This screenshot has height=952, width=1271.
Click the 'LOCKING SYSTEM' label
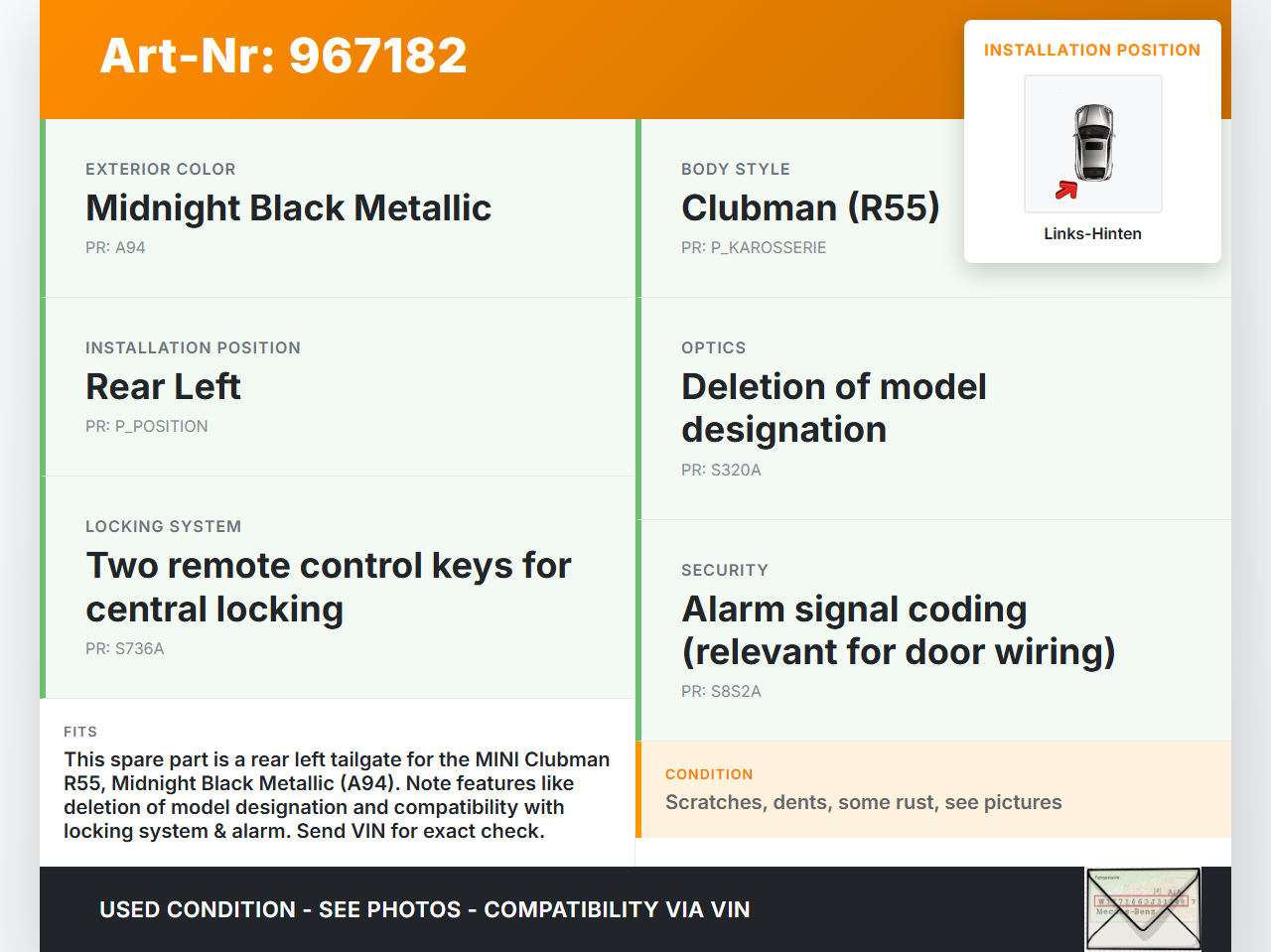pos(164,526)
